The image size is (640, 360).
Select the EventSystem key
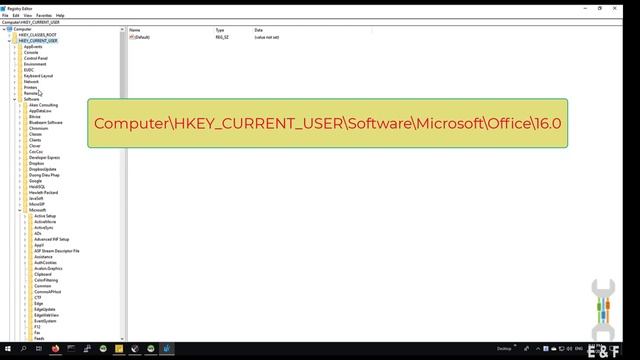click(x=45, y=321)
